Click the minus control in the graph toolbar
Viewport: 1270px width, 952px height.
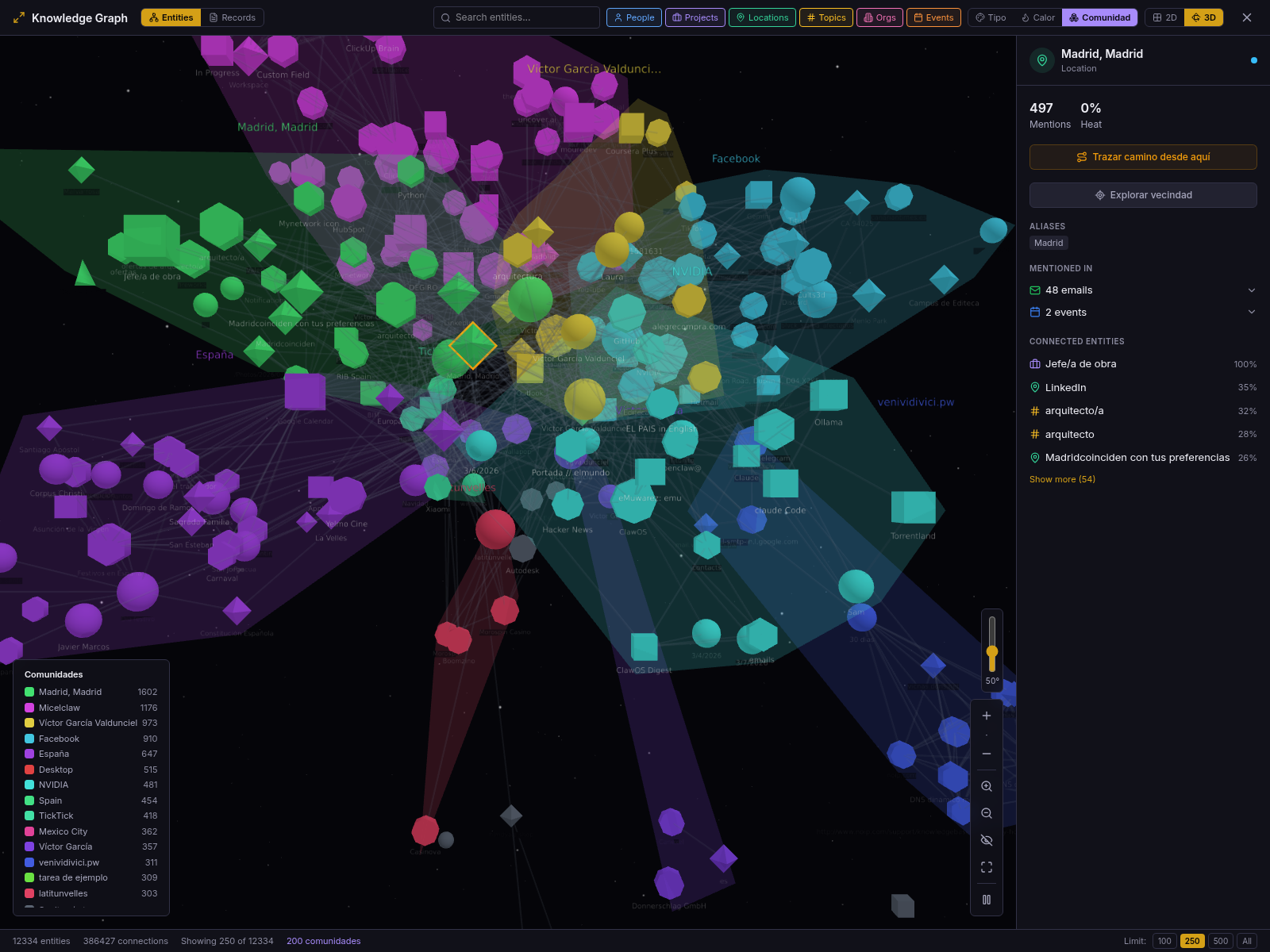(987, 754)
